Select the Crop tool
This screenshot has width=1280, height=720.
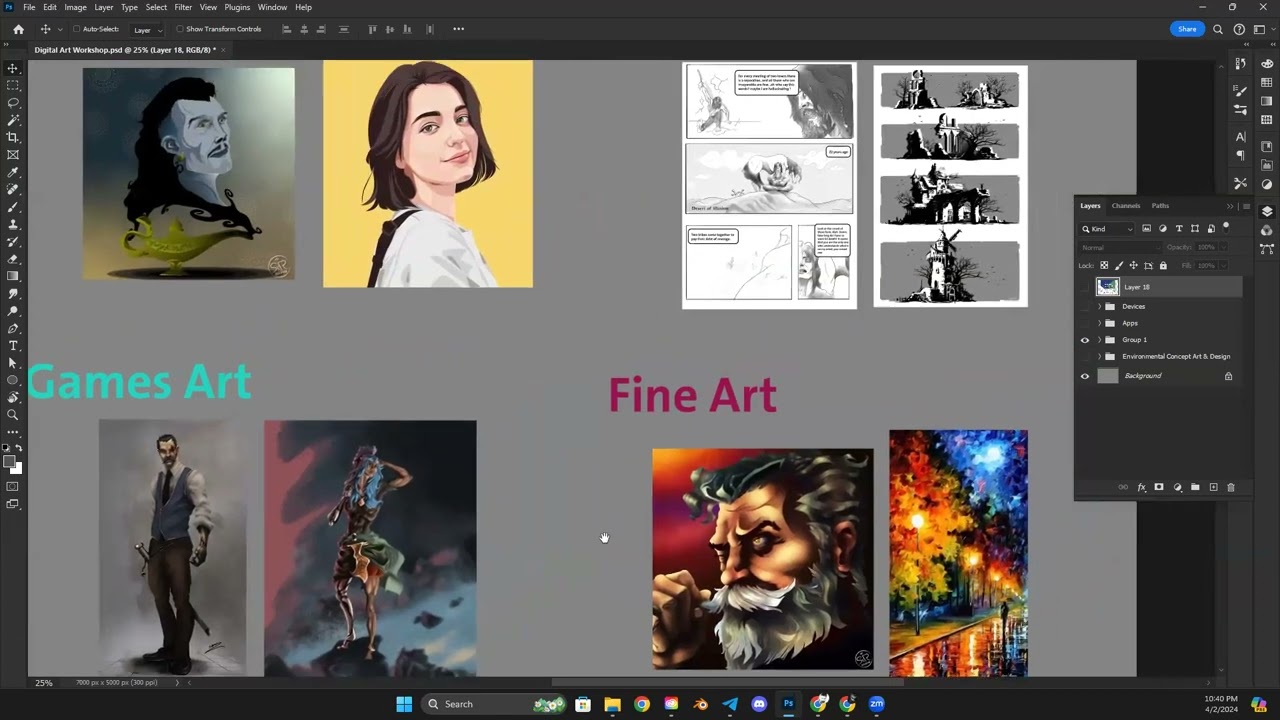click(13, 137)
